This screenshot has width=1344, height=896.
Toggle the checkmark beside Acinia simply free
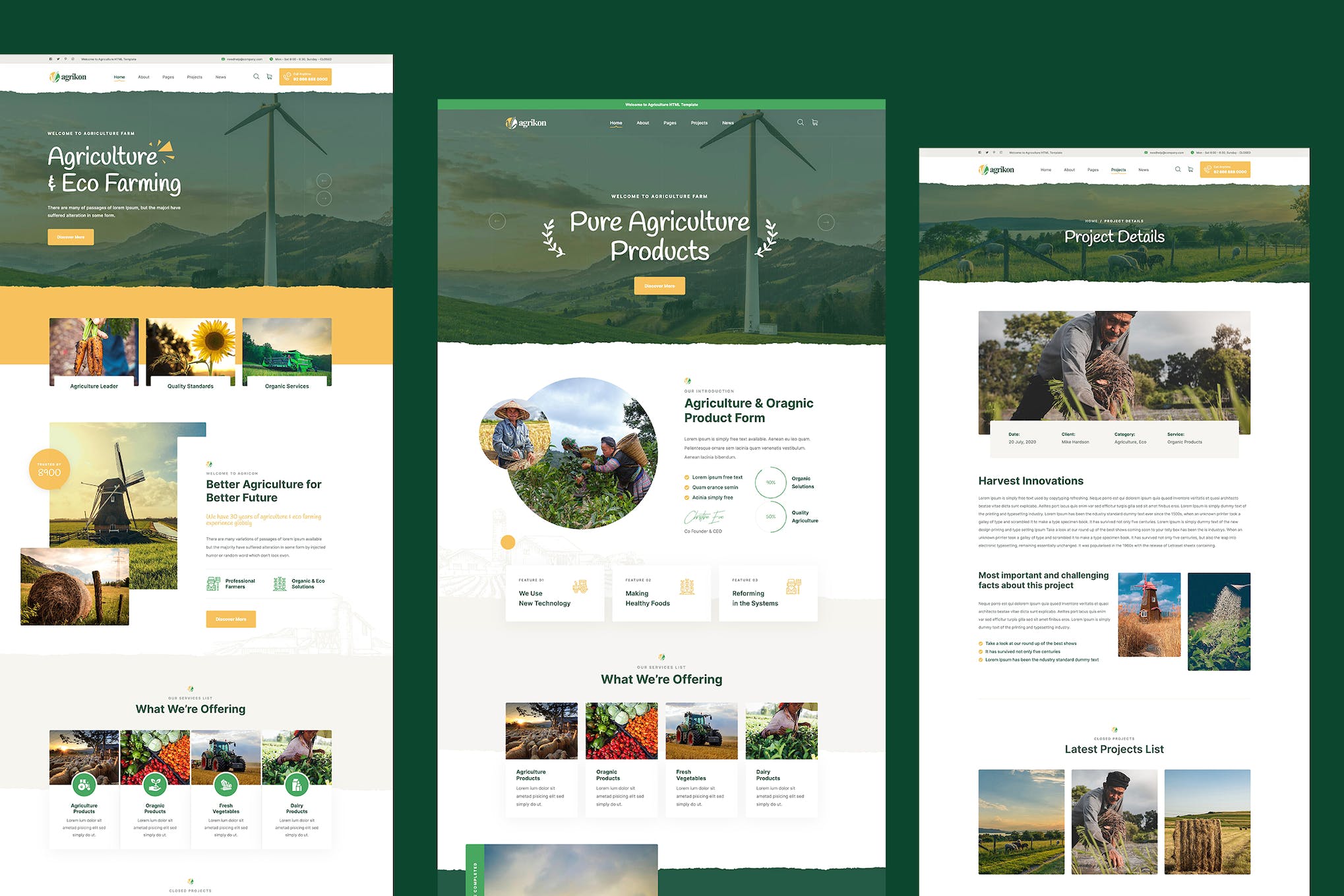[687, 496]
